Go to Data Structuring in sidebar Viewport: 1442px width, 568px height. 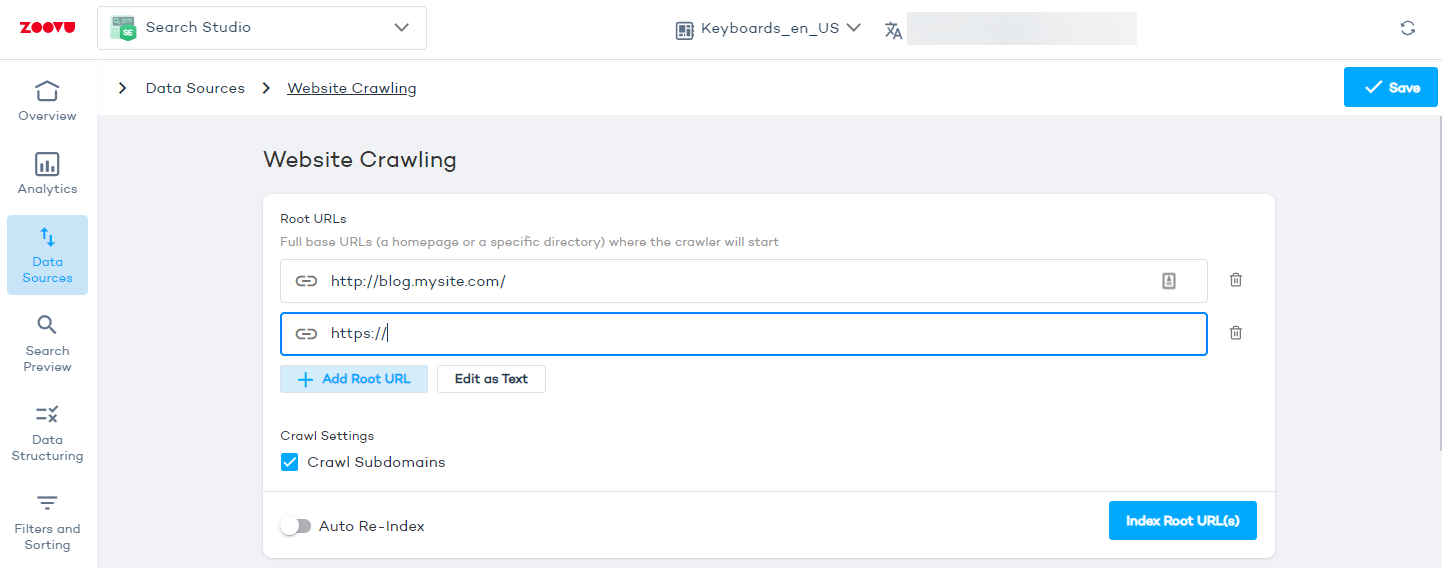coord(47,432)
